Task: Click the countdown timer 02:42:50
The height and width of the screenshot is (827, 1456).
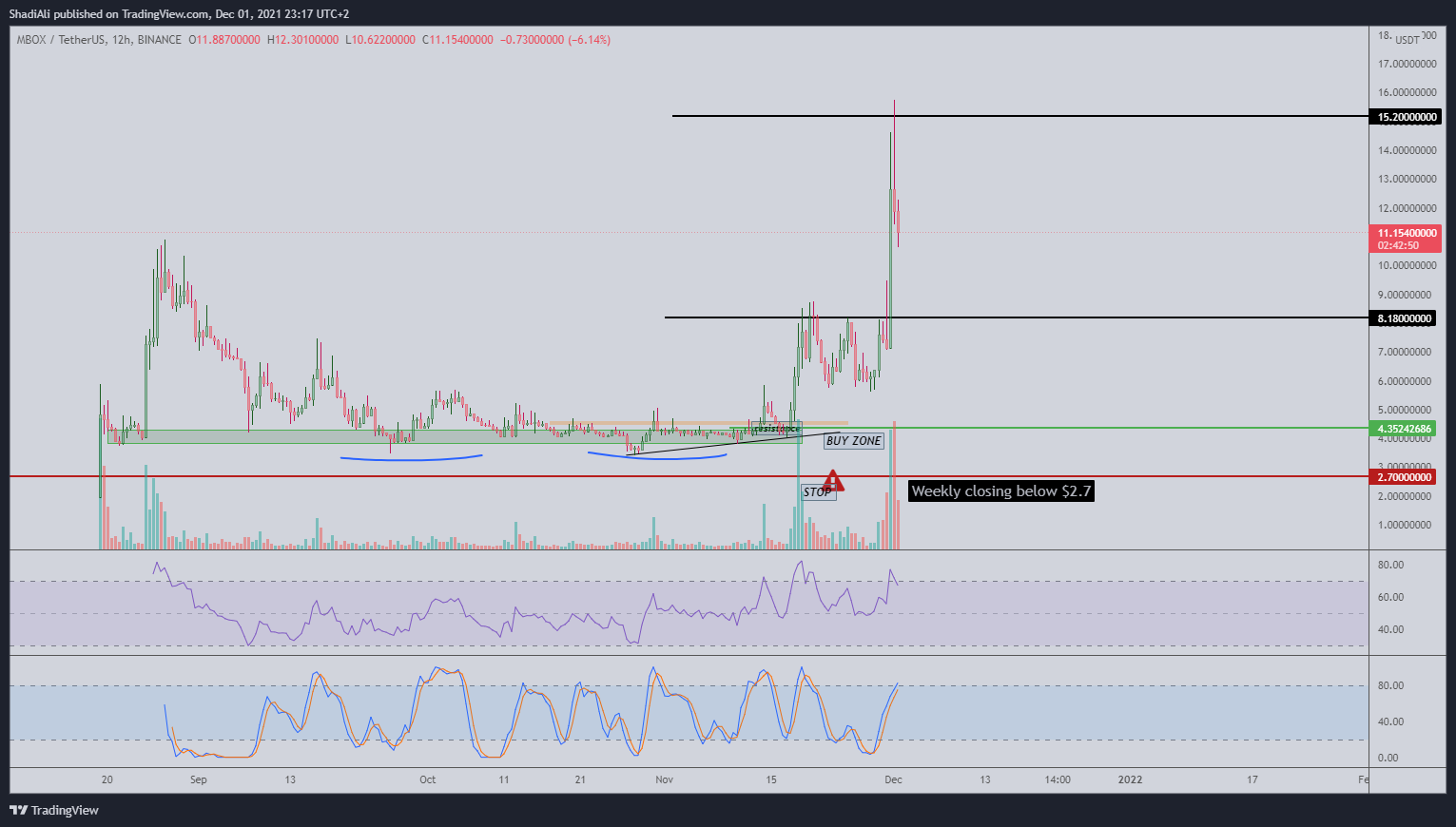Action: pos(1398,245)
